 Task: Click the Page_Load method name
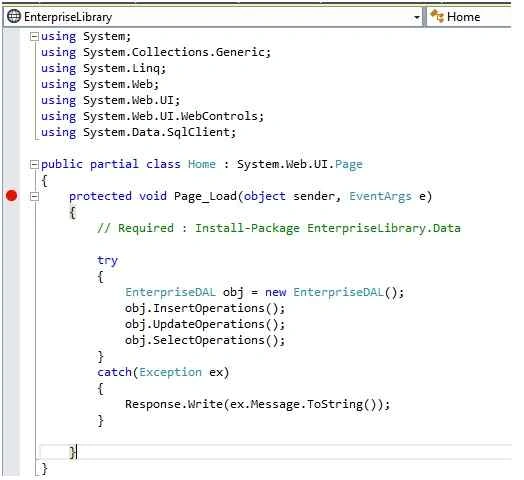205,197
